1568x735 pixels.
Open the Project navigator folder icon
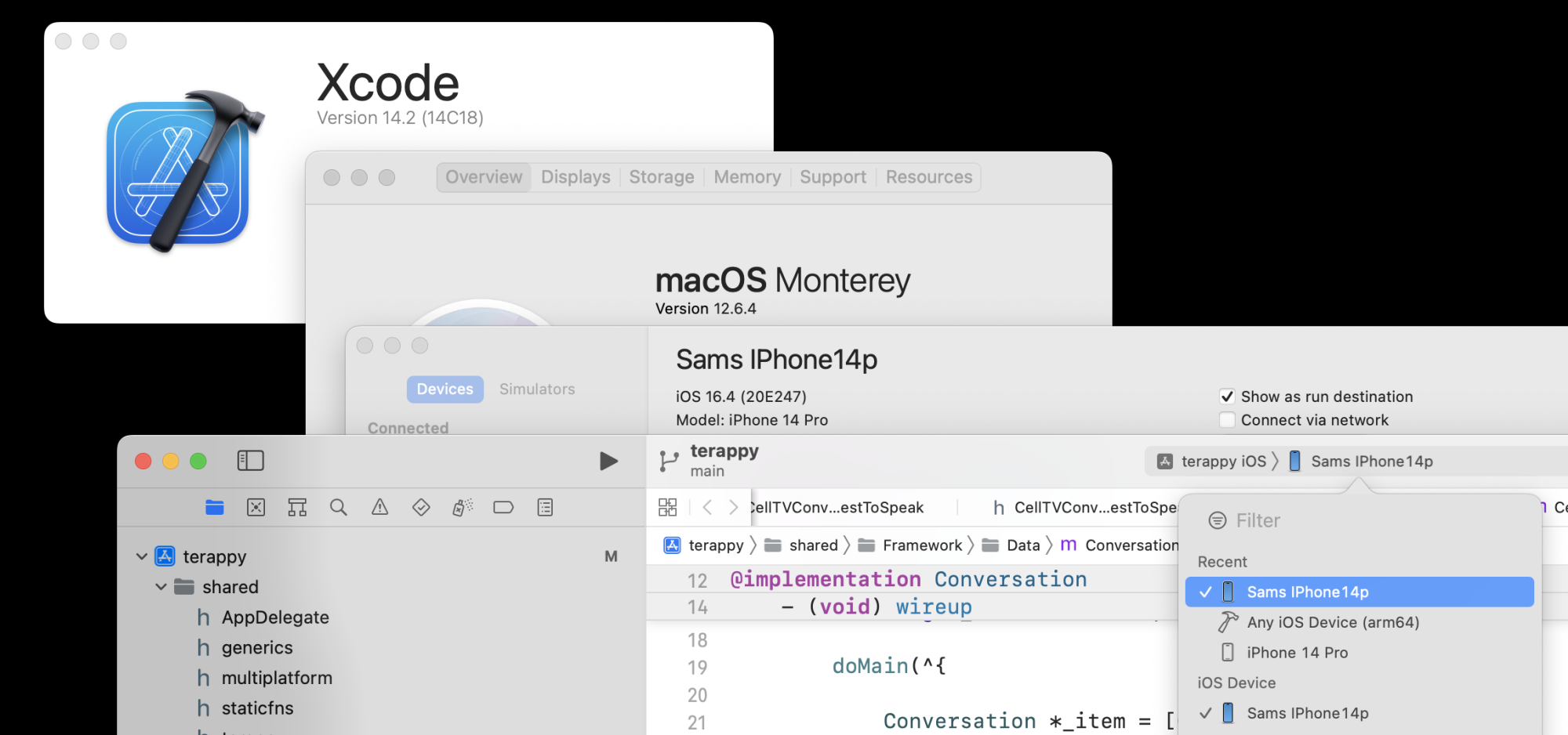coord(215,508)
